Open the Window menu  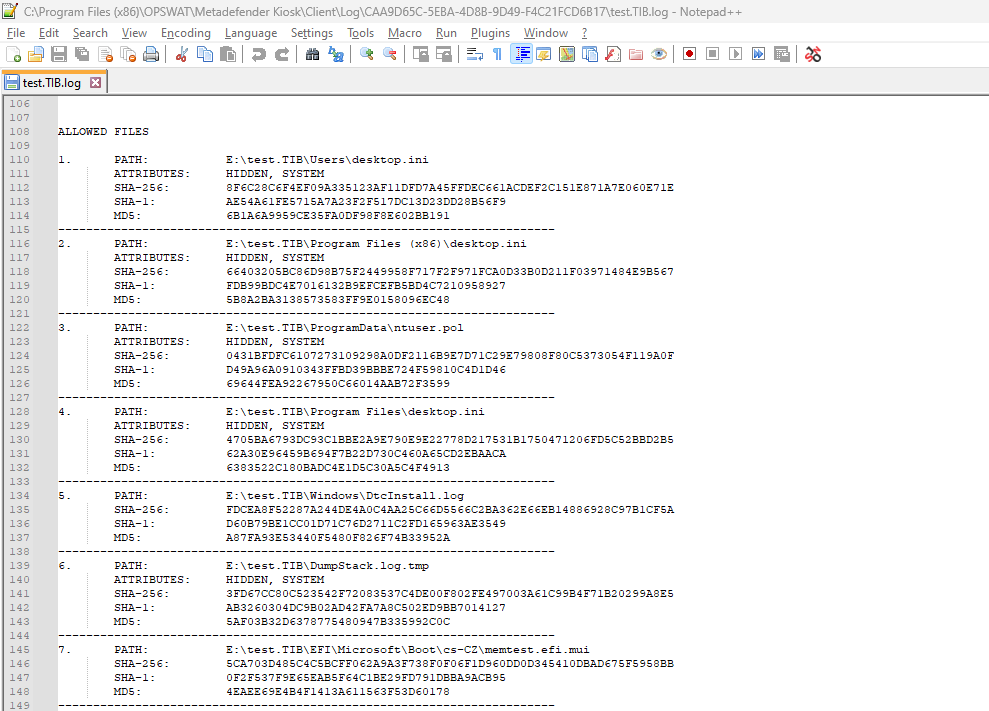(x=546, y=33)
